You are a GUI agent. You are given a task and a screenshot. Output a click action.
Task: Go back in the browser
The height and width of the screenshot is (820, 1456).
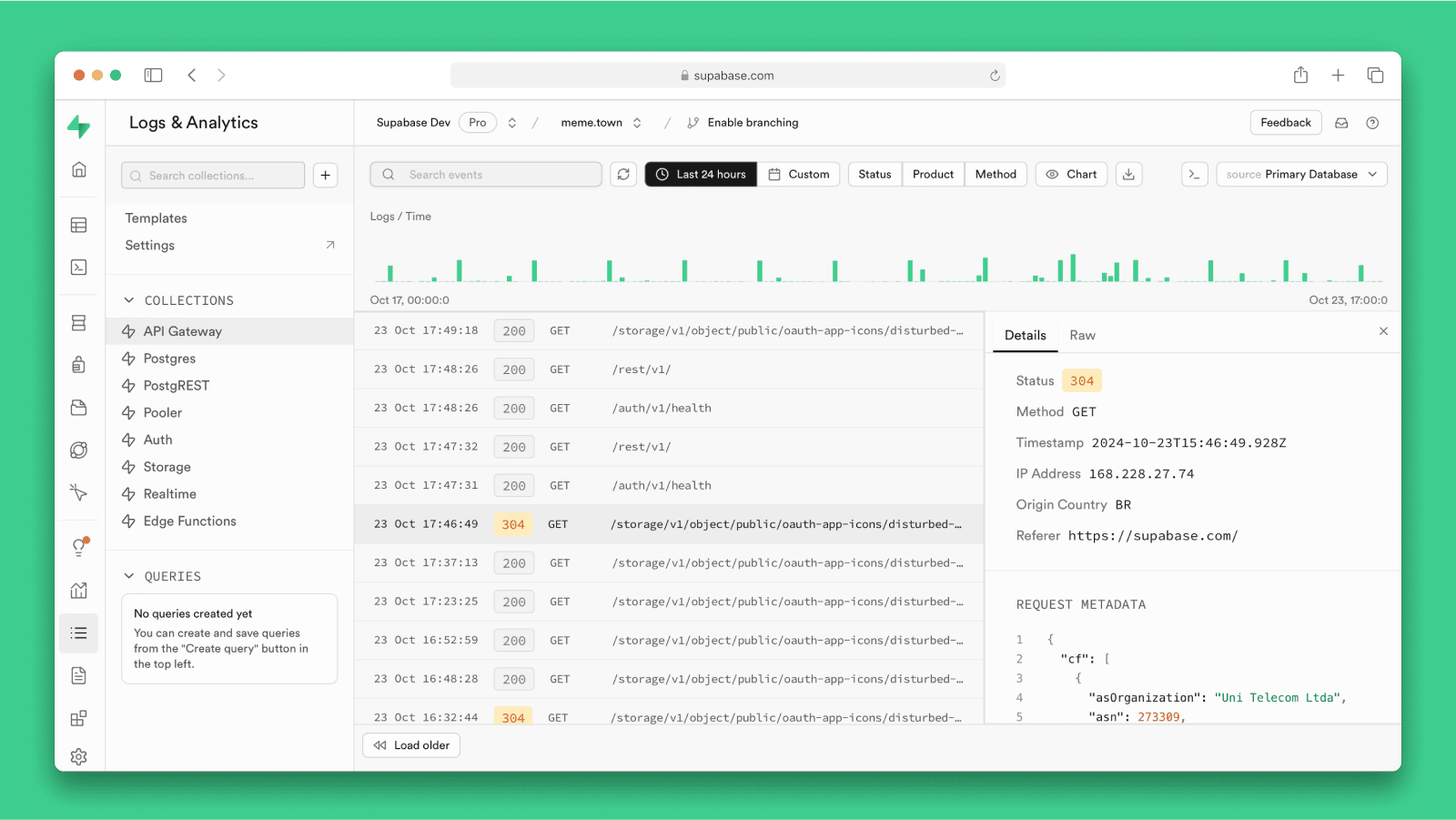[x=192, y=76]
